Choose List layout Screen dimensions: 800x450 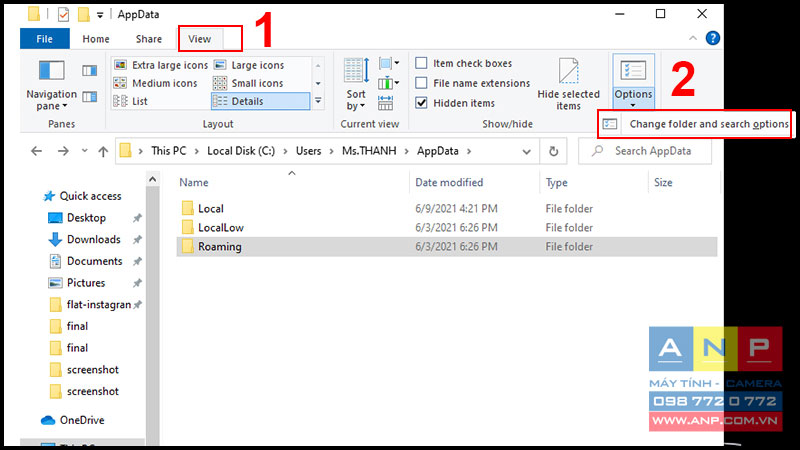(131, 101)
